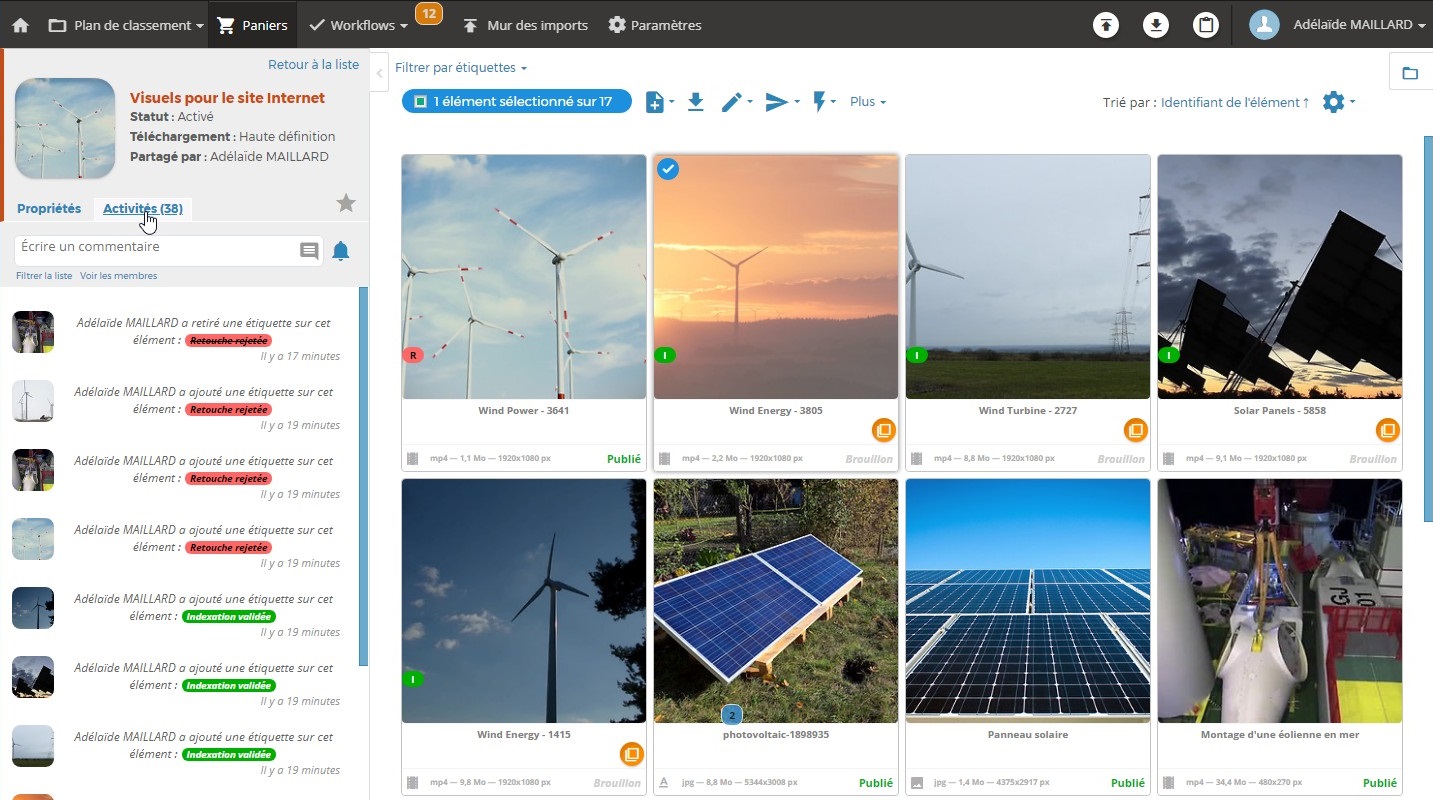Collapse the left side panel arrow
1433x800 pixels.
[x=380, y=73]
